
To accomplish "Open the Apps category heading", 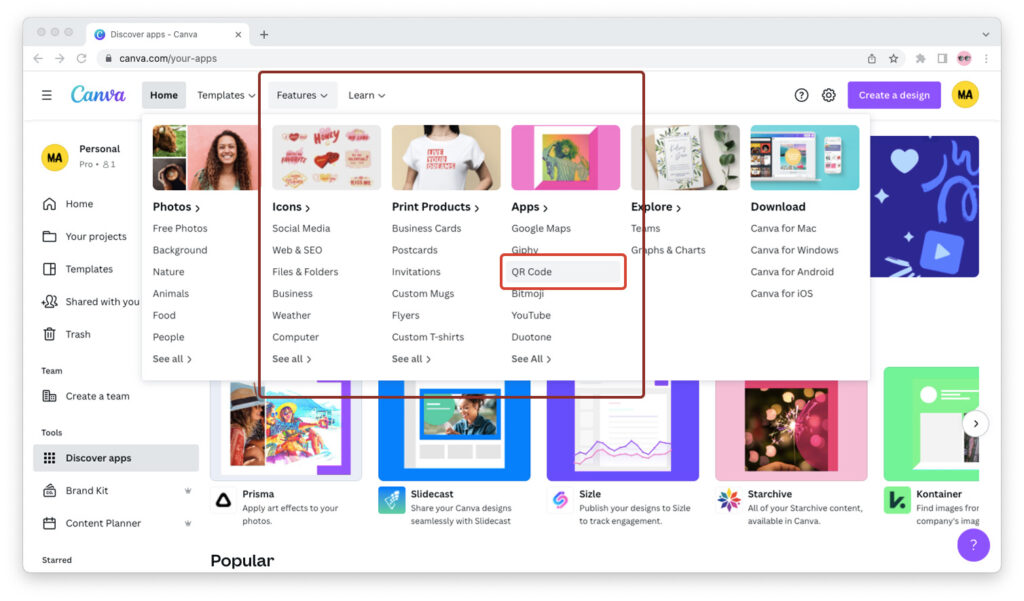I will coord(530,207).
